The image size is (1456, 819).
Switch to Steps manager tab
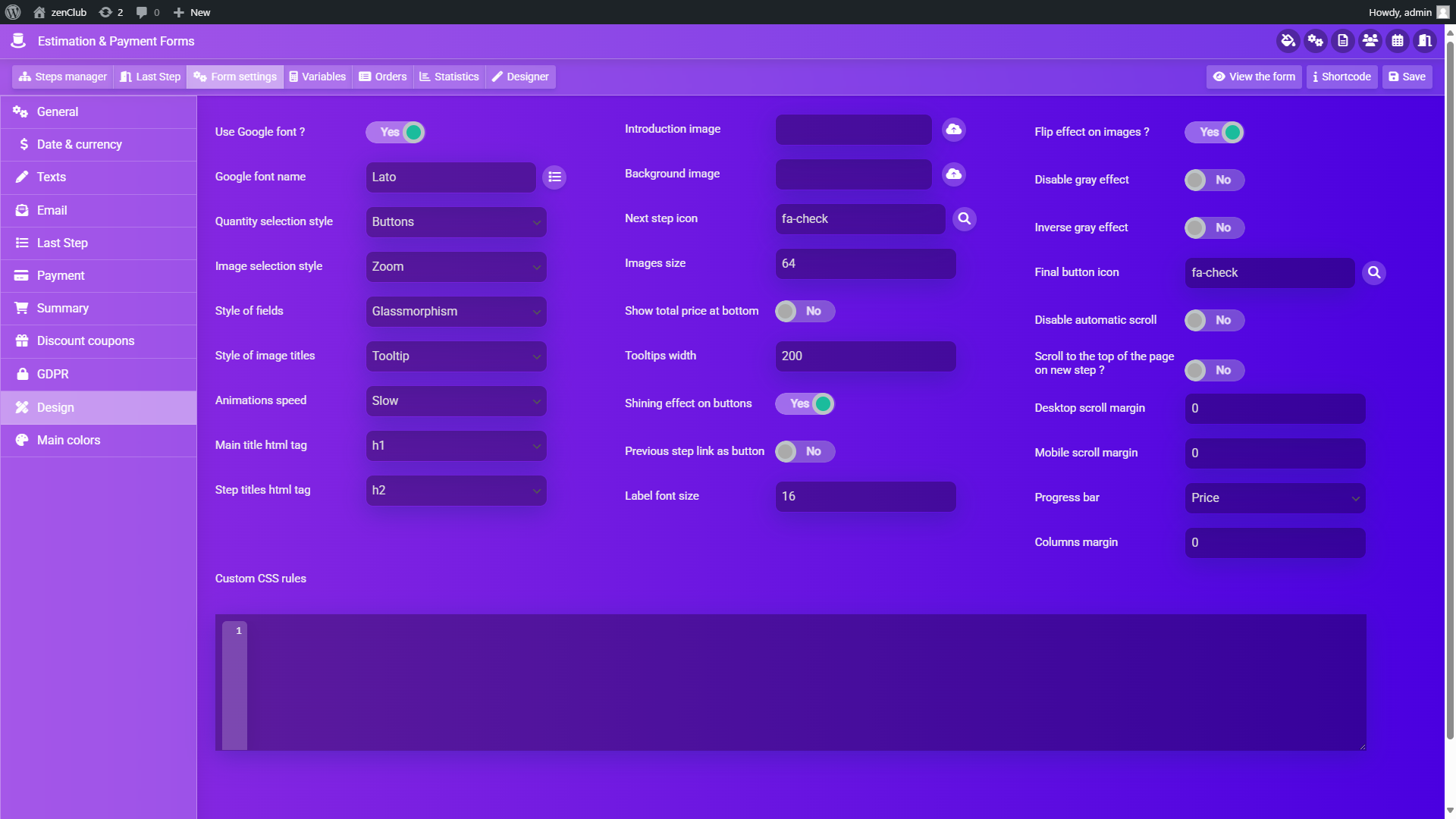point(63,77)
